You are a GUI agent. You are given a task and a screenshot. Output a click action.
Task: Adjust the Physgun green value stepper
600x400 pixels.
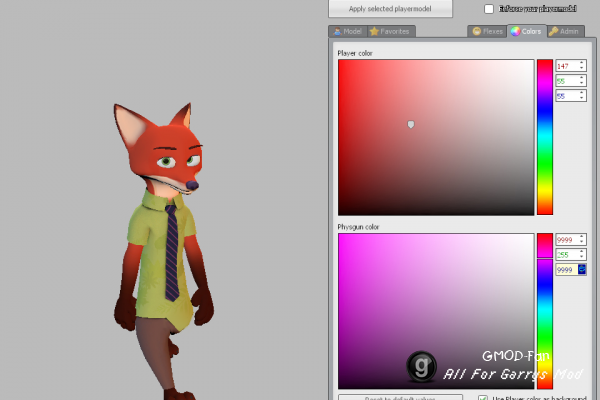coord(582,255)
